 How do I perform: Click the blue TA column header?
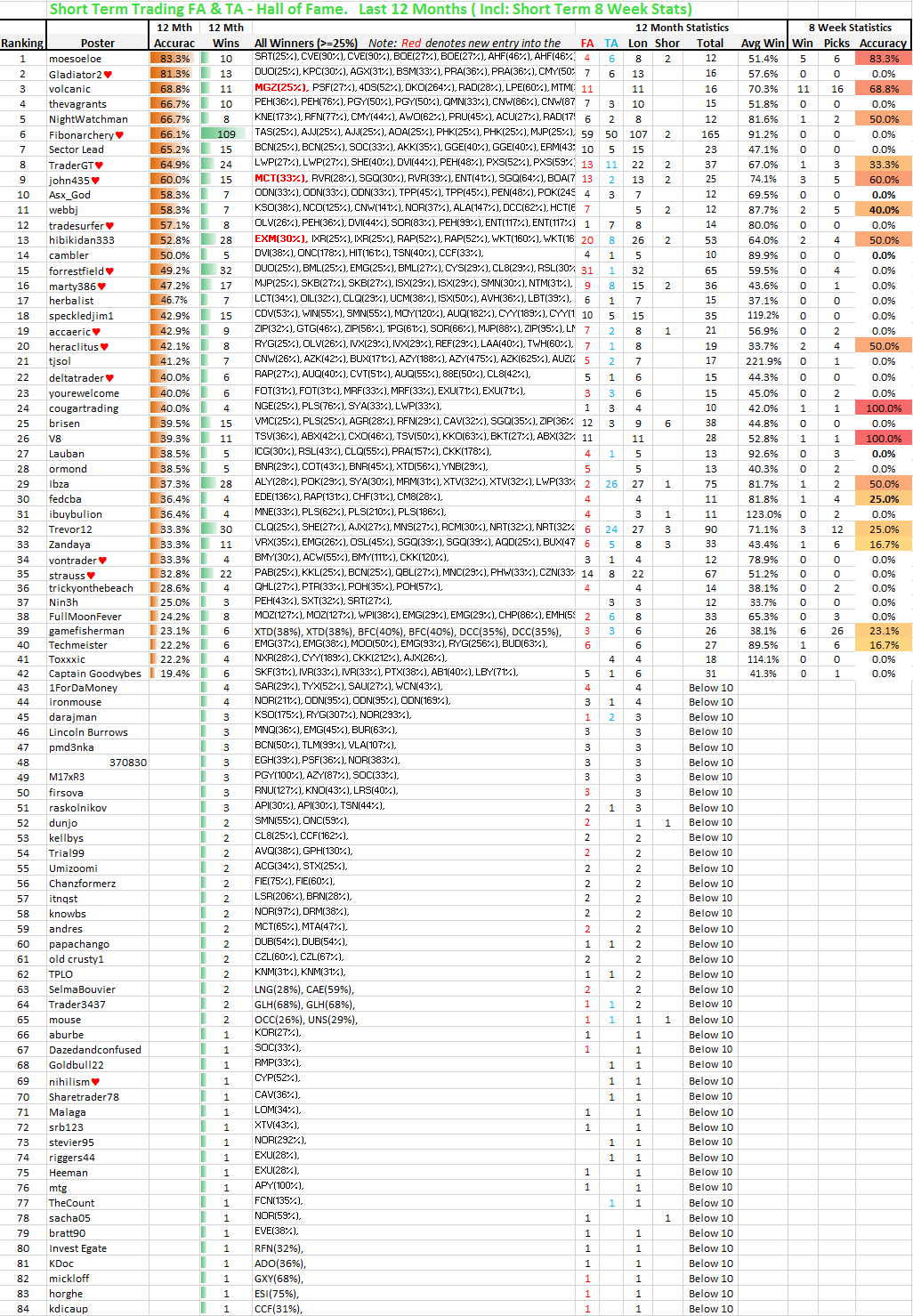pyautogui.click(x=611, y=43)
